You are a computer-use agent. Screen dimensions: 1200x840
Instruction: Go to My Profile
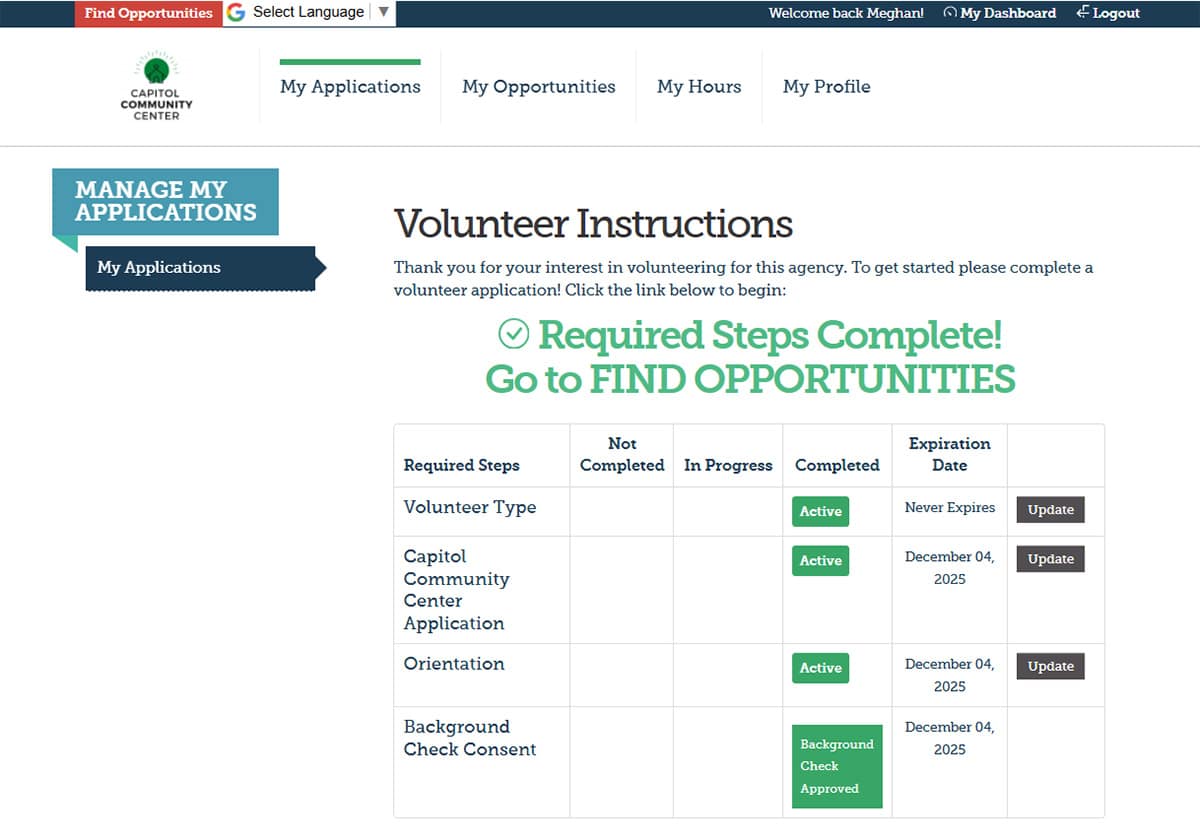[826, 87]
